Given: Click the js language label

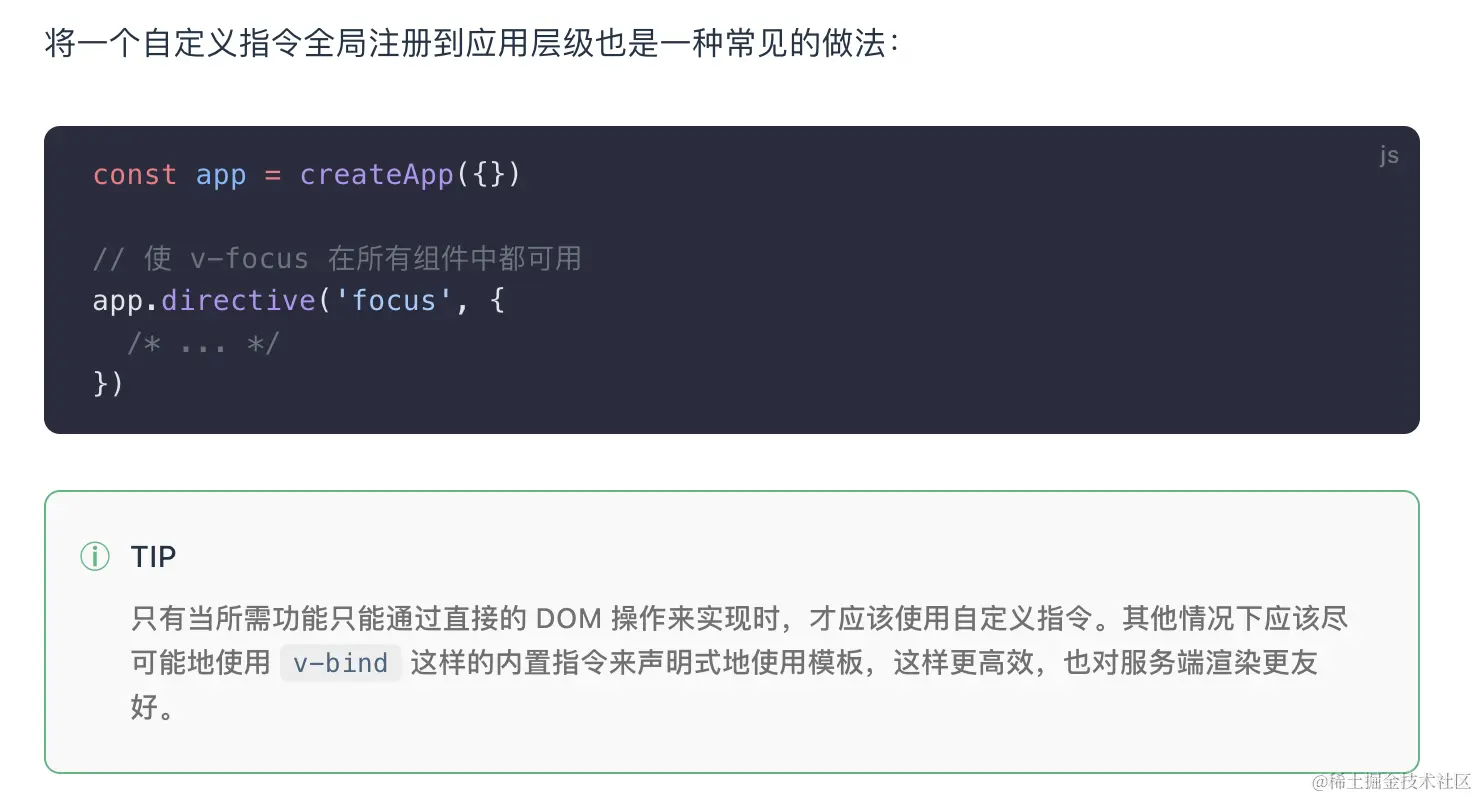Looking at the screenshot, I should click(1389, 155).
